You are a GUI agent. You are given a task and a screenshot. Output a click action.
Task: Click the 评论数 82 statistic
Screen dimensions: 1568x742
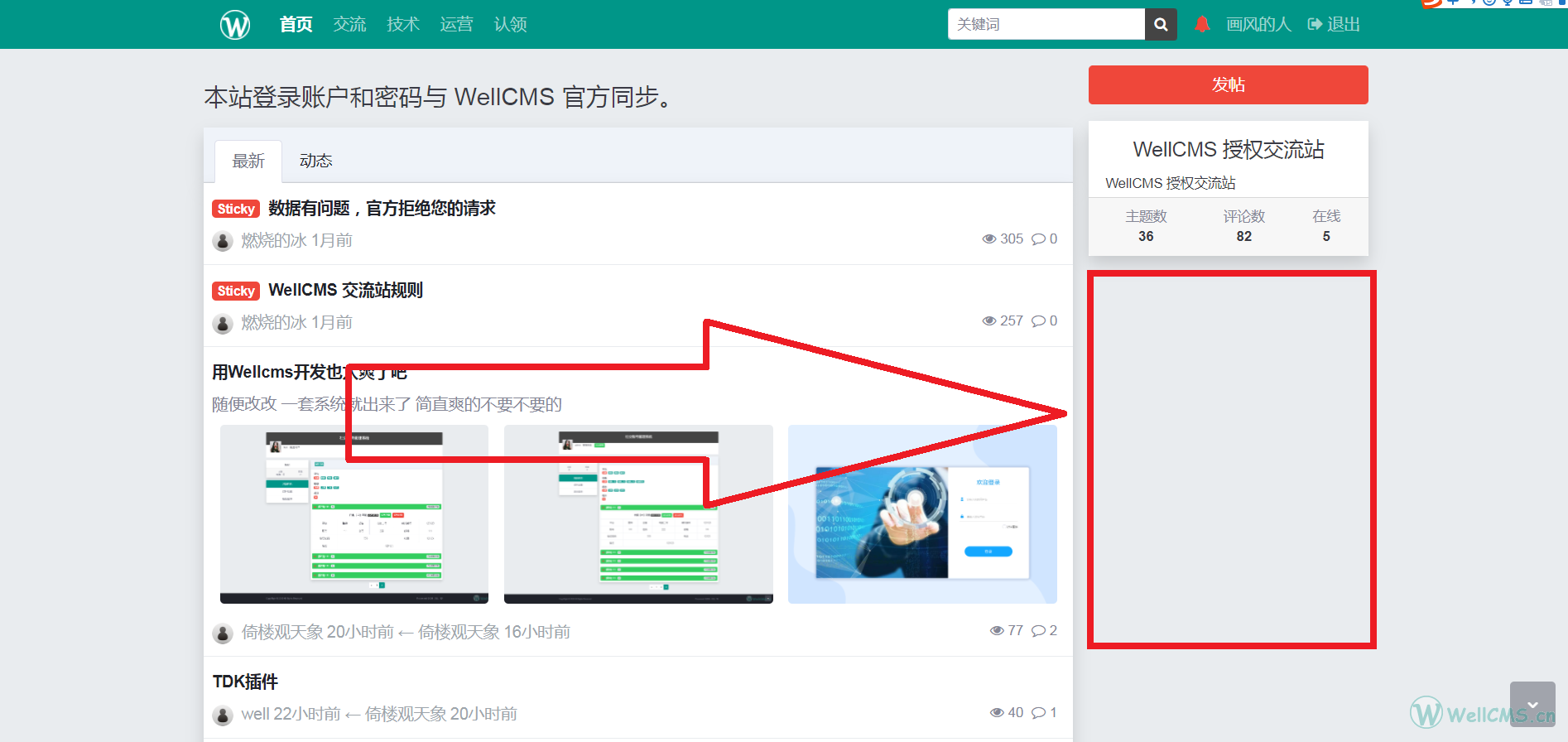click(1244, 226)
